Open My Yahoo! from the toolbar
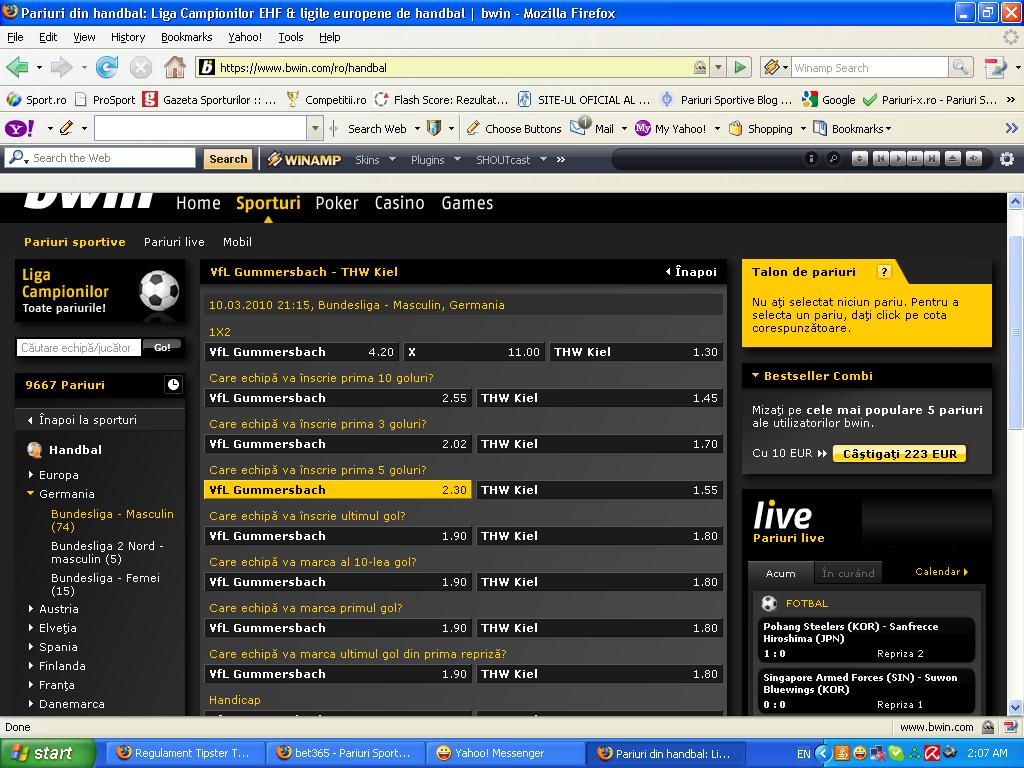The width and height of the screenshot is (1024, 768). [x=672, y=129]
